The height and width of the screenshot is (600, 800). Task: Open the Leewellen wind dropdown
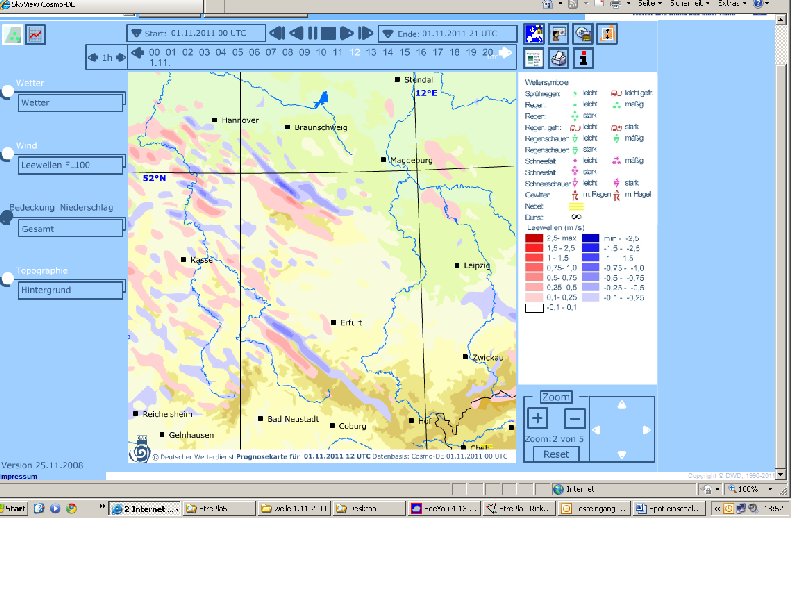(71, 165)
